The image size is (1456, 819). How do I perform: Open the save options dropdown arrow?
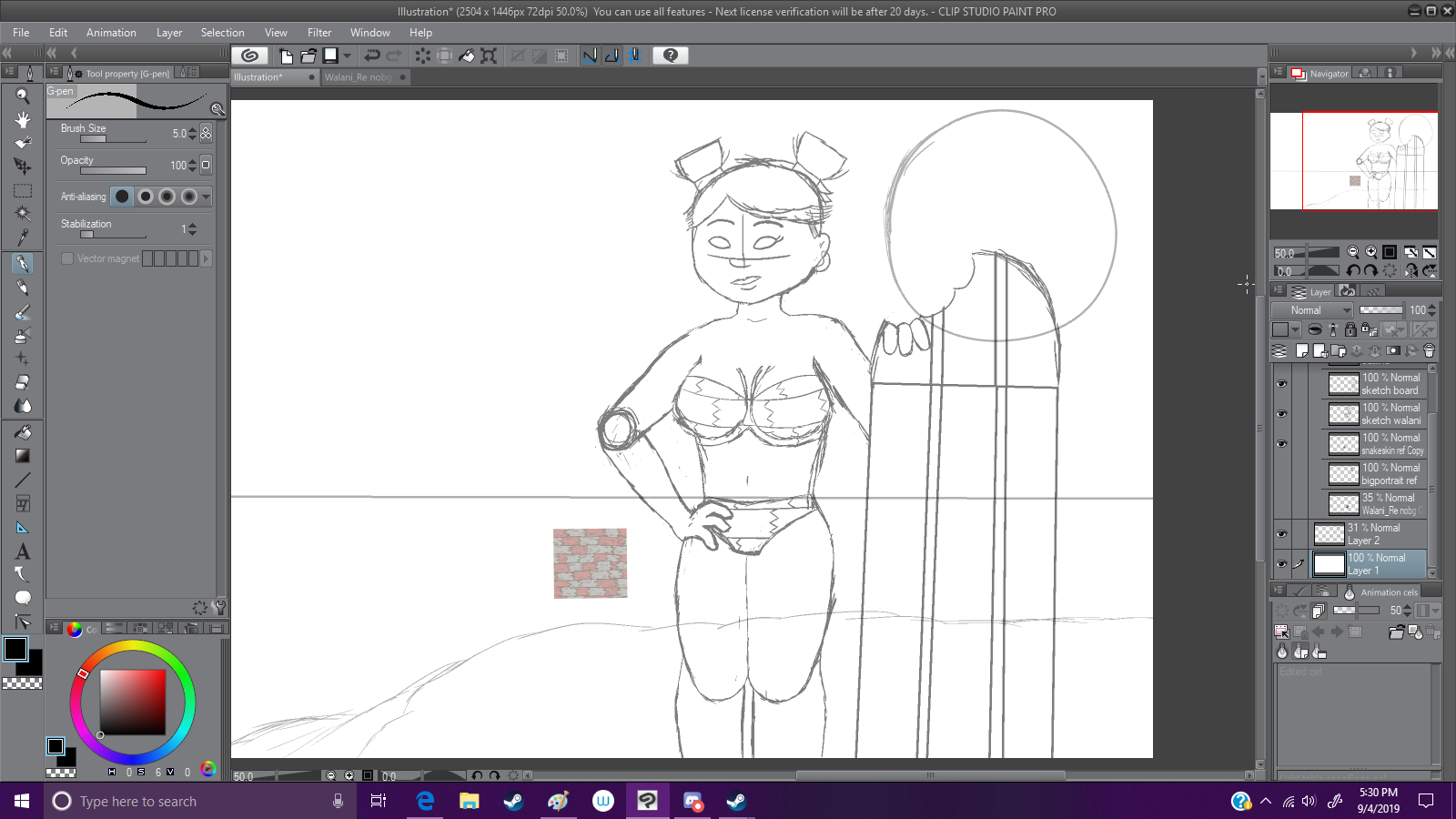point(347,56)
